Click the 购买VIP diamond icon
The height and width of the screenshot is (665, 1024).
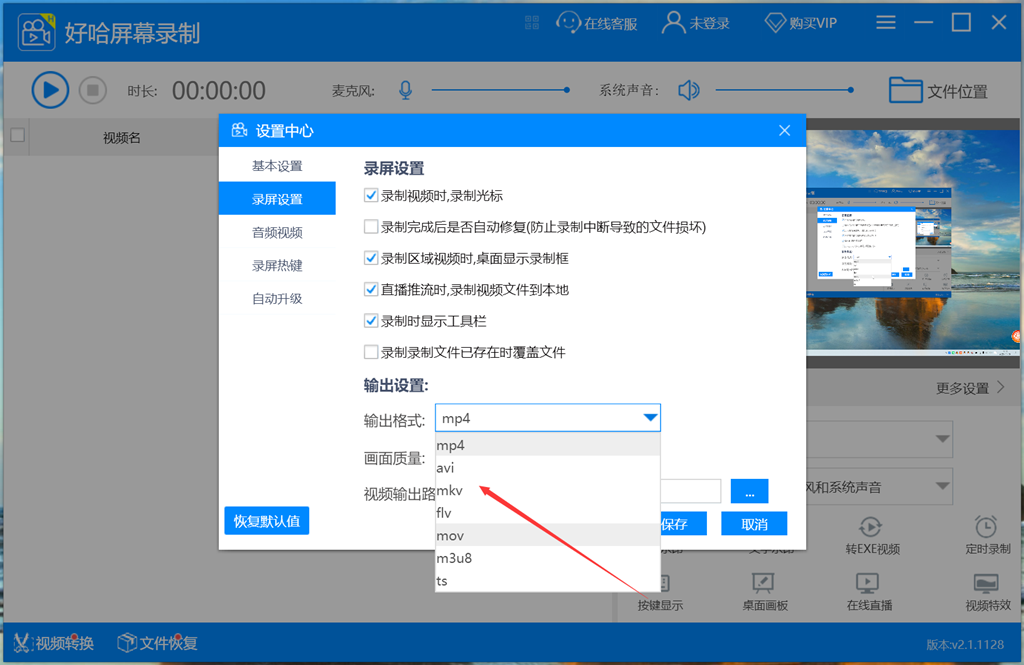pos(775,22)
